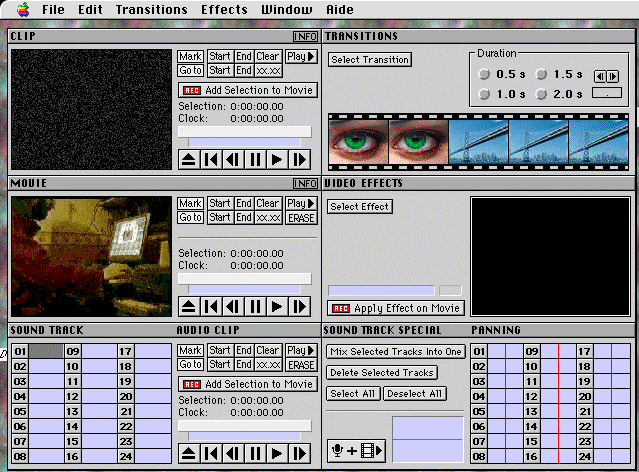639x472 pixels.
Task: Pause playback in the Movie panel
Action: point(255,307)
